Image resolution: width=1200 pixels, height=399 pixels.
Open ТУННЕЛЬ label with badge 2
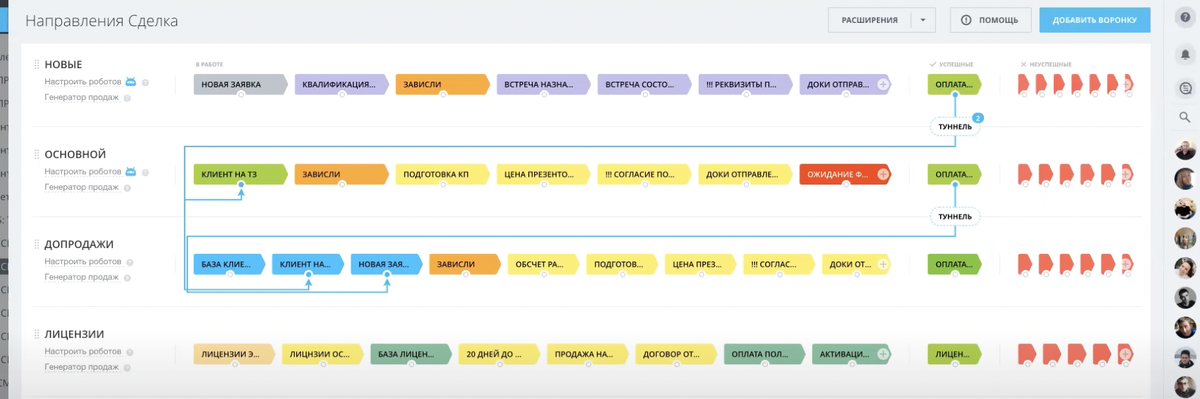point(955,127)
